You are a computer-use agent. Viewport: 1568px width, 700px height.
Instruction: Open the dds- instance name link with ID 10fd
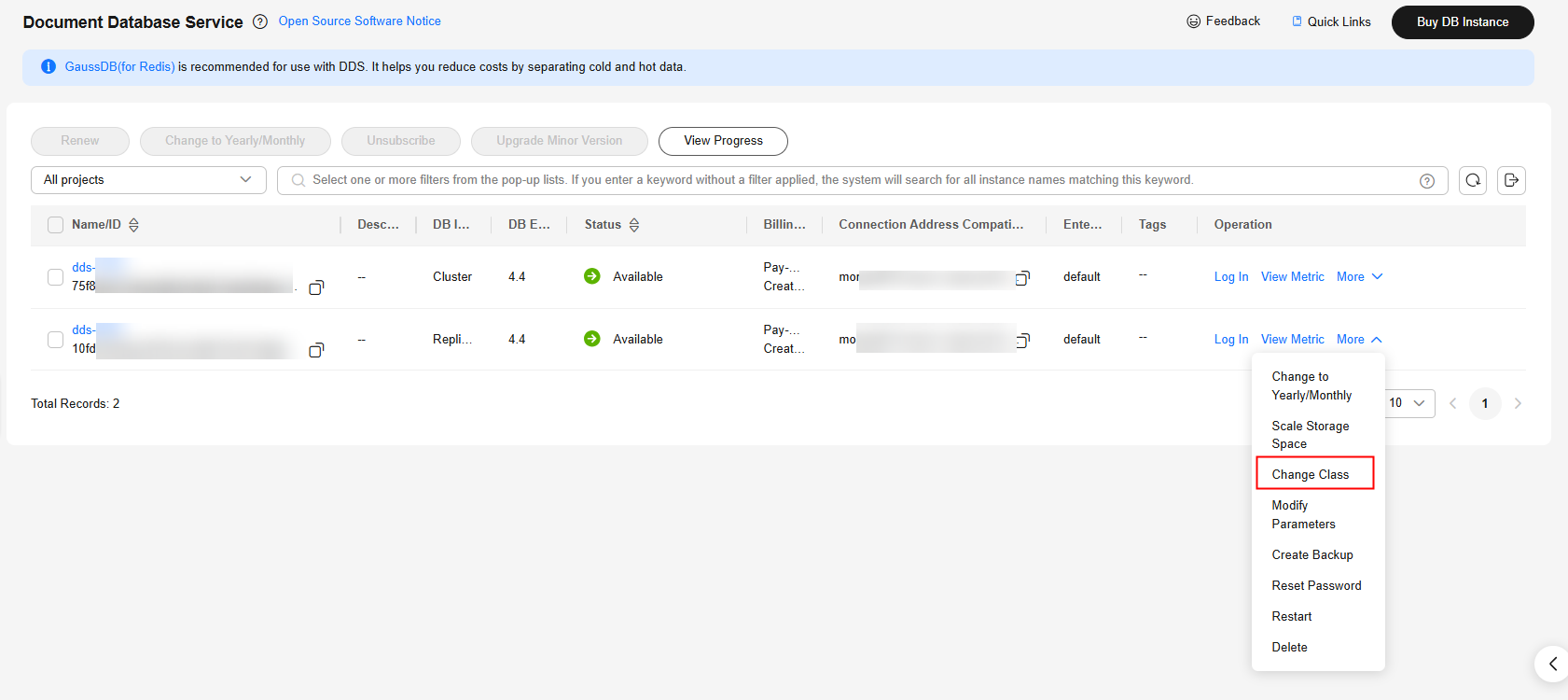[84, 330]
